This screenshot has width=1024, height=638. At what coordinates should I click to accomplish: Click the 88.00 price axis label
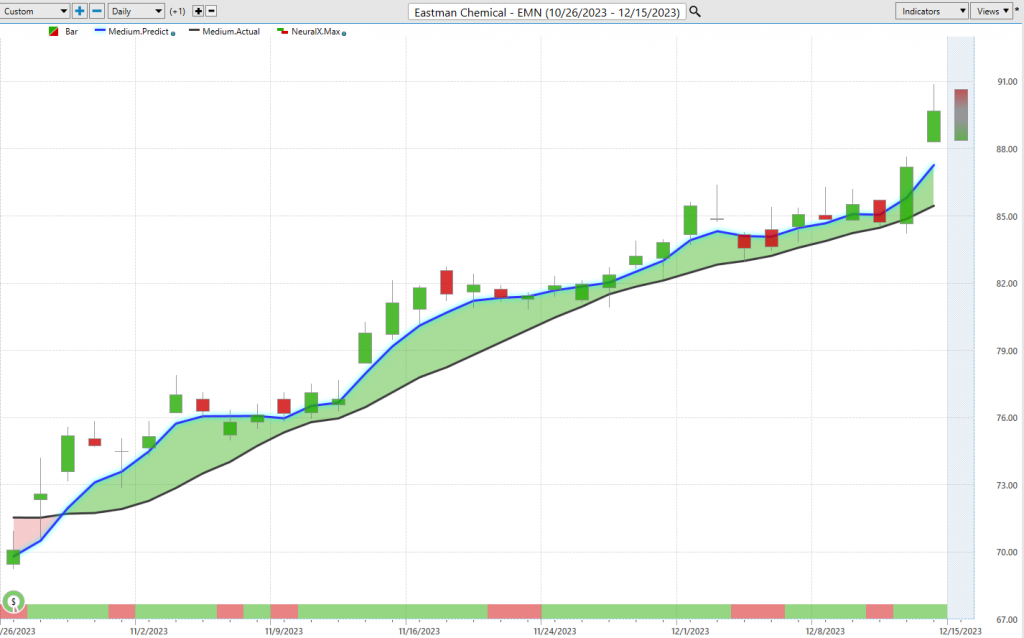coord(1007,149)
